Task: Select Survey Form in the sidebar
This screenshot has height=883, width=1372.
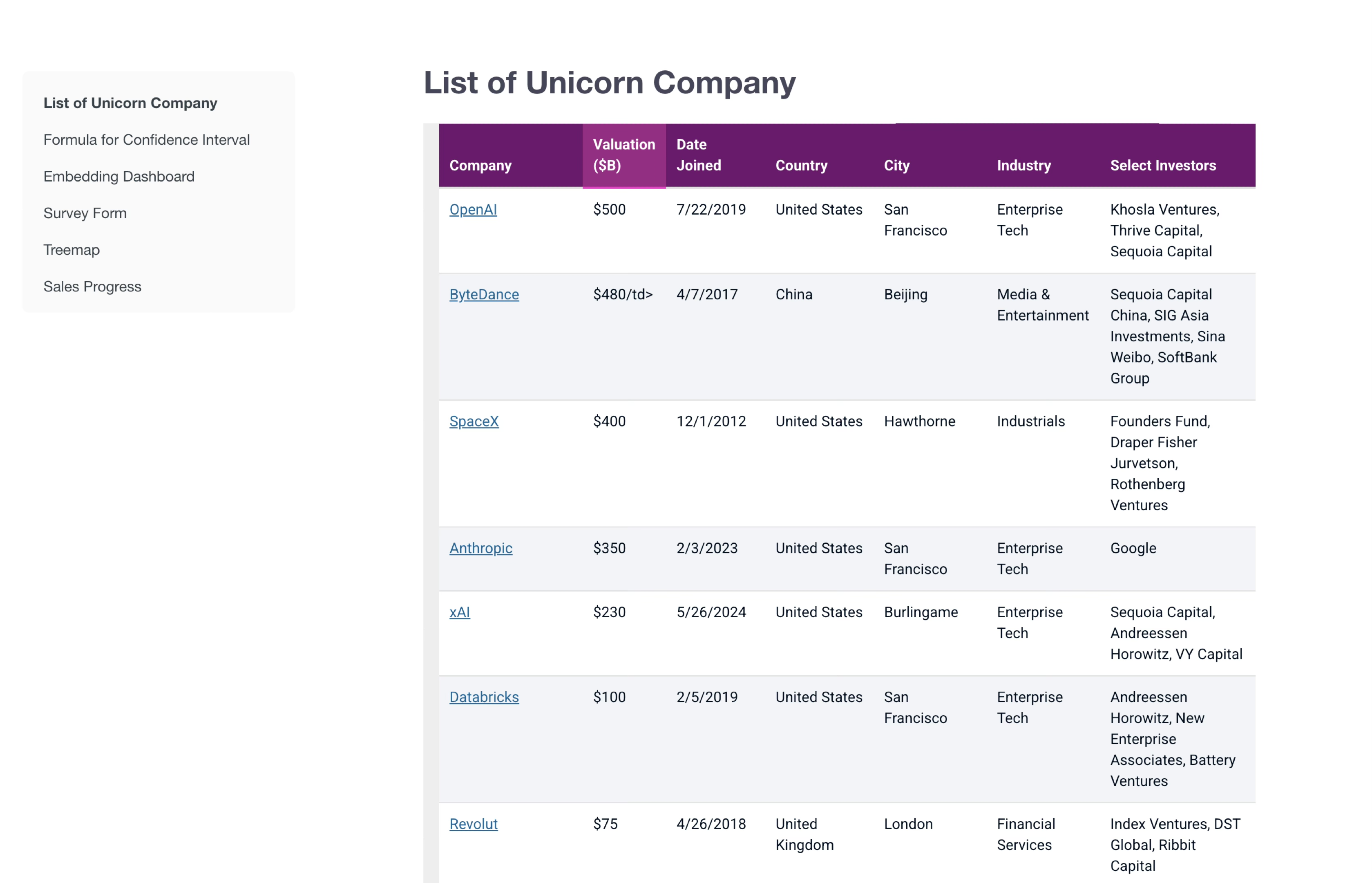Action: coord(85,213)
